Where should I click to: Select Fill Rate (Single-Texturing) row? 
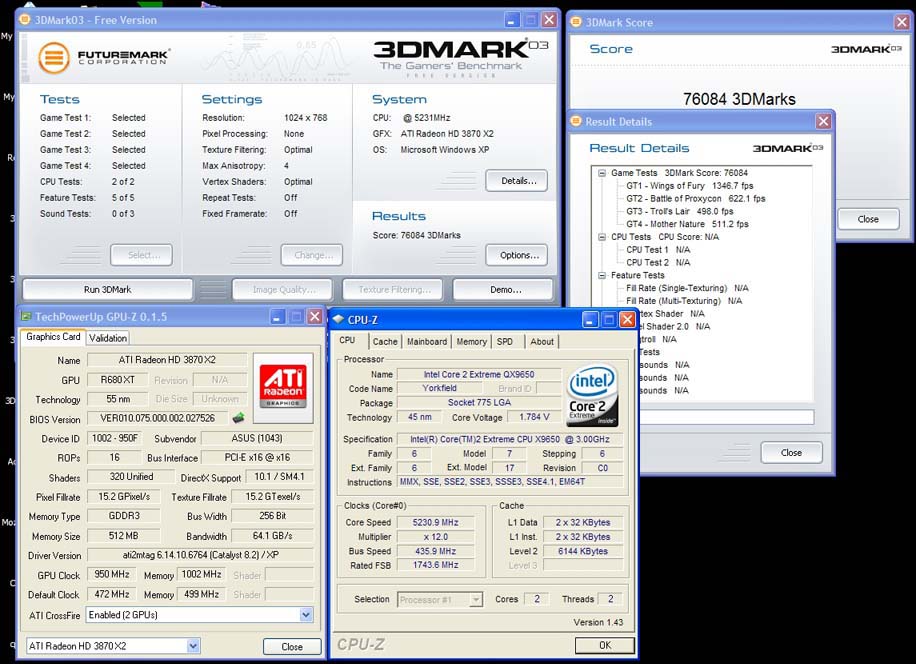point(688,288)
